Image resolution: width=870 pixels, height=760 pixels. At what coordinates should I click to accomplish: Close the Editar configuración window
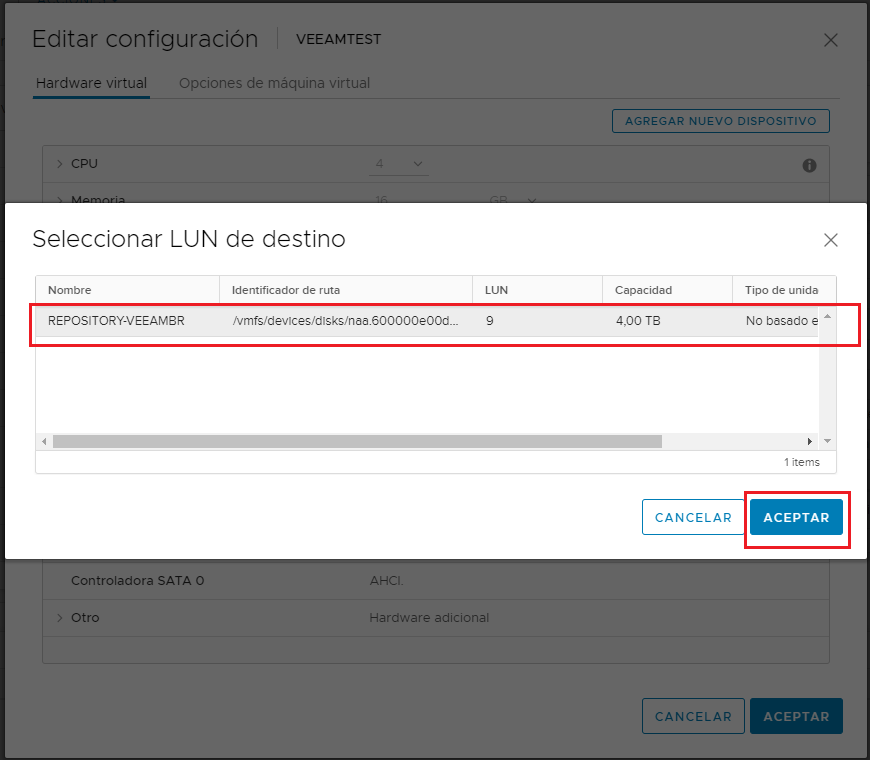830,40
